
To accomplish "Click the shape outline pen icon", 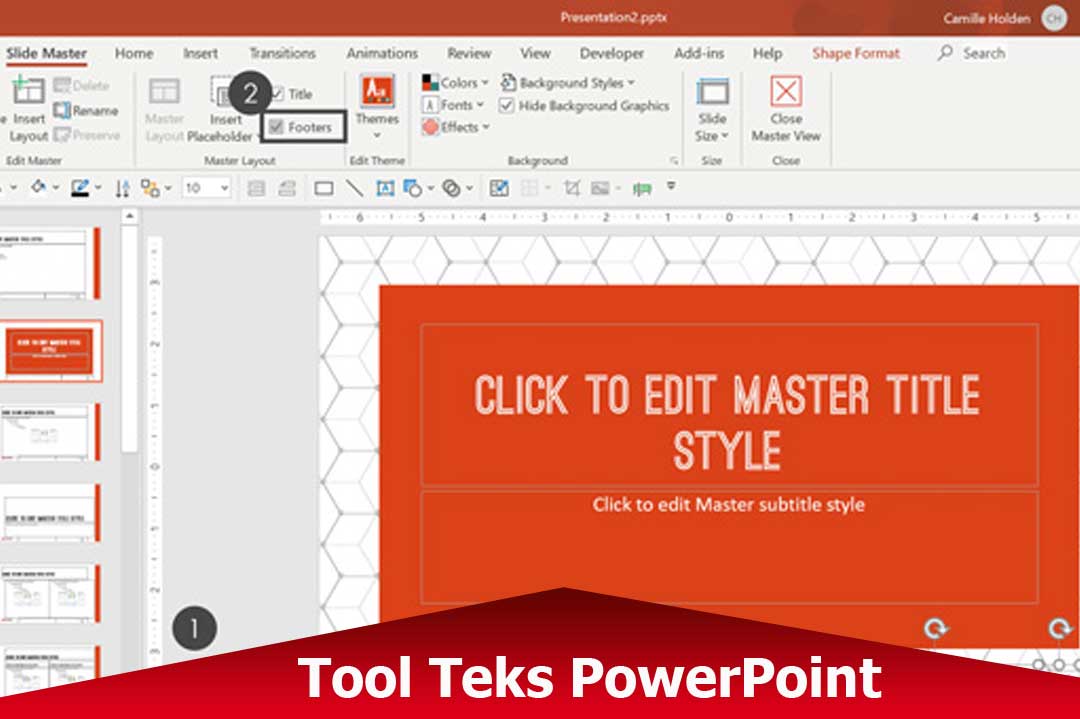I will 81,188.
